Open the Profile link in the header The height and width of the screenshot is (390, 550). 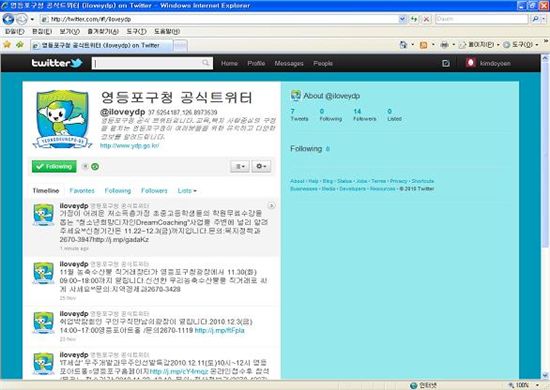(256, 63)
